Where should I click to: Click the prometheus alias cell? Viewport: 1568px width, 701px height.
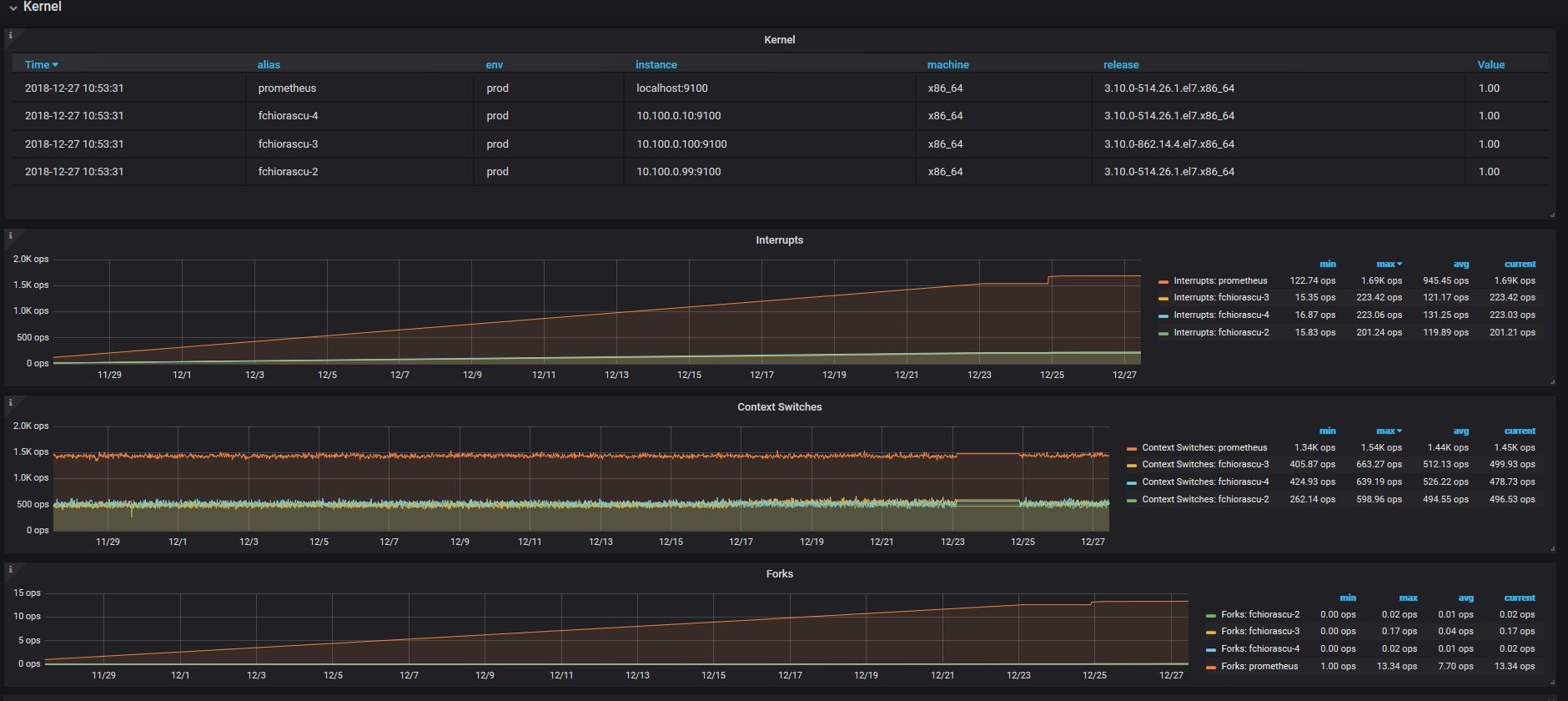(x=359, y=88)
